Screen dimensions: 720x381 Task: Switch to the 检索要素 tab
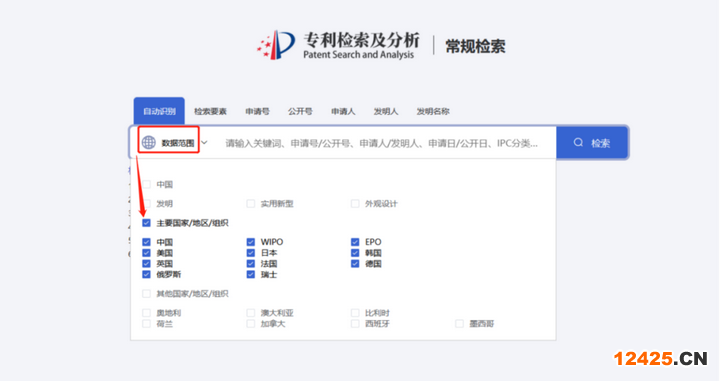tap(210, 111)
